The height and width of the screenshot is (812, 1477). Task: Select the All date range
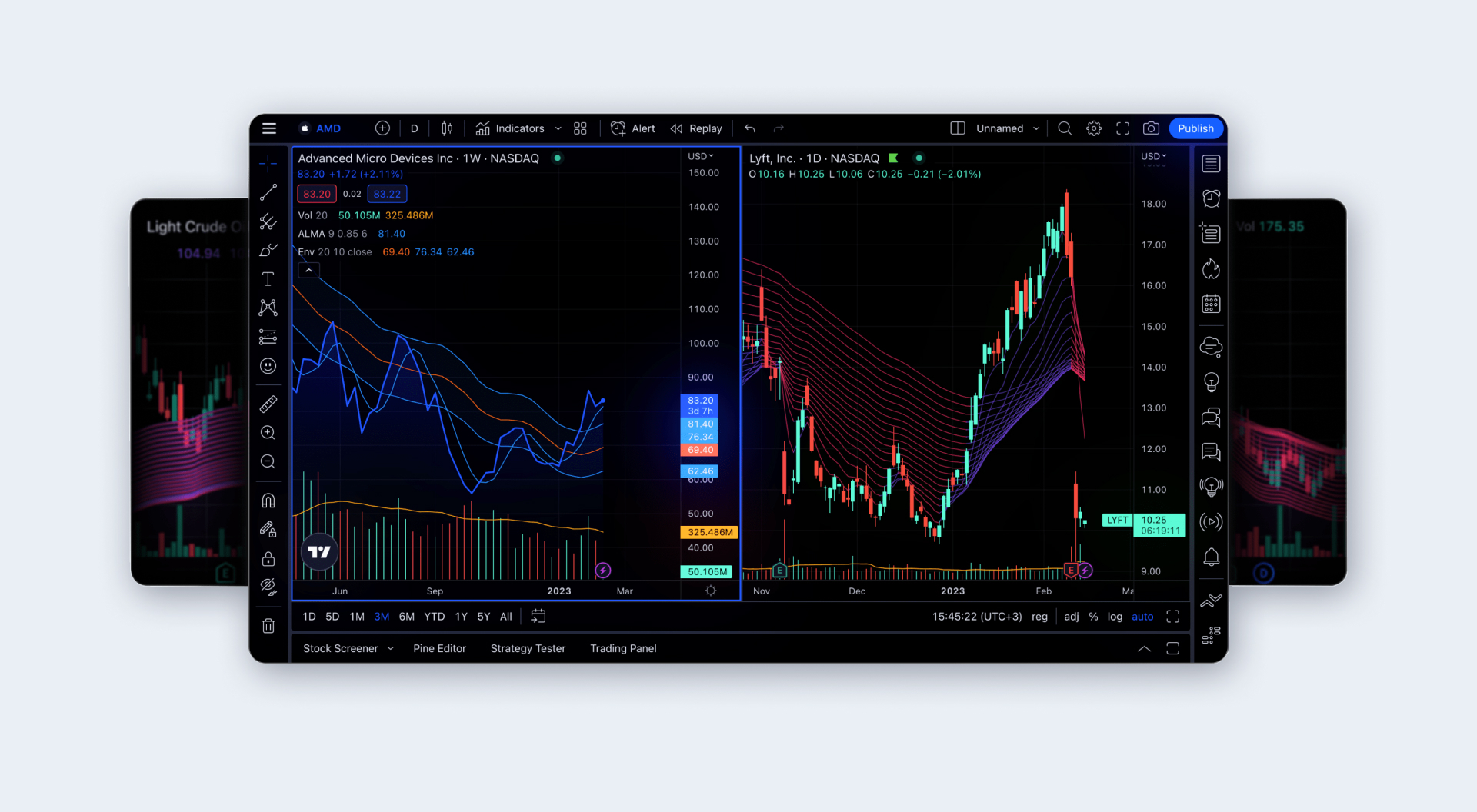[x=506, y=617]
